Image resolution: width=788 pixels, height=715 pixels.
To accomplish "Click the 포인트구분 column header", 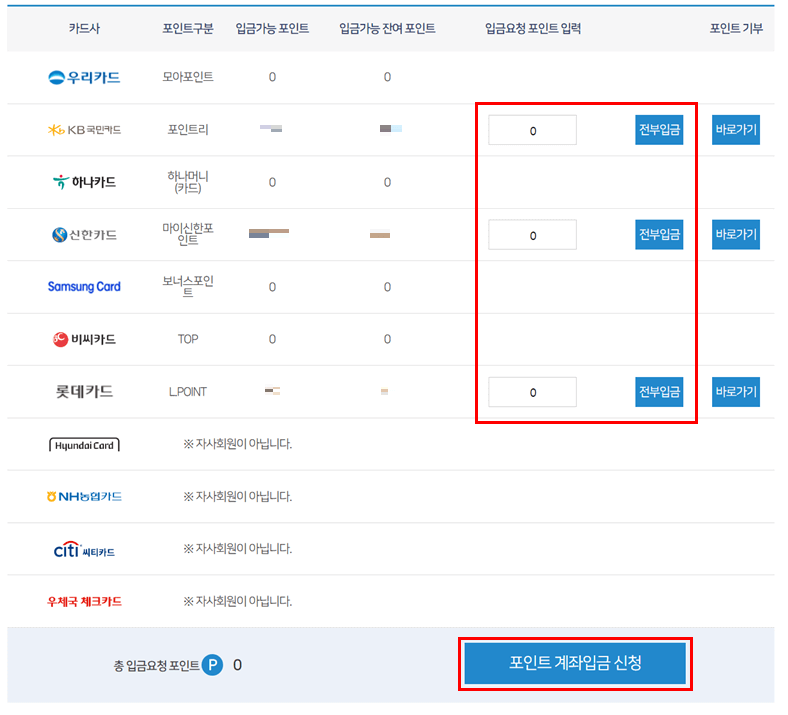I will 187,28.
